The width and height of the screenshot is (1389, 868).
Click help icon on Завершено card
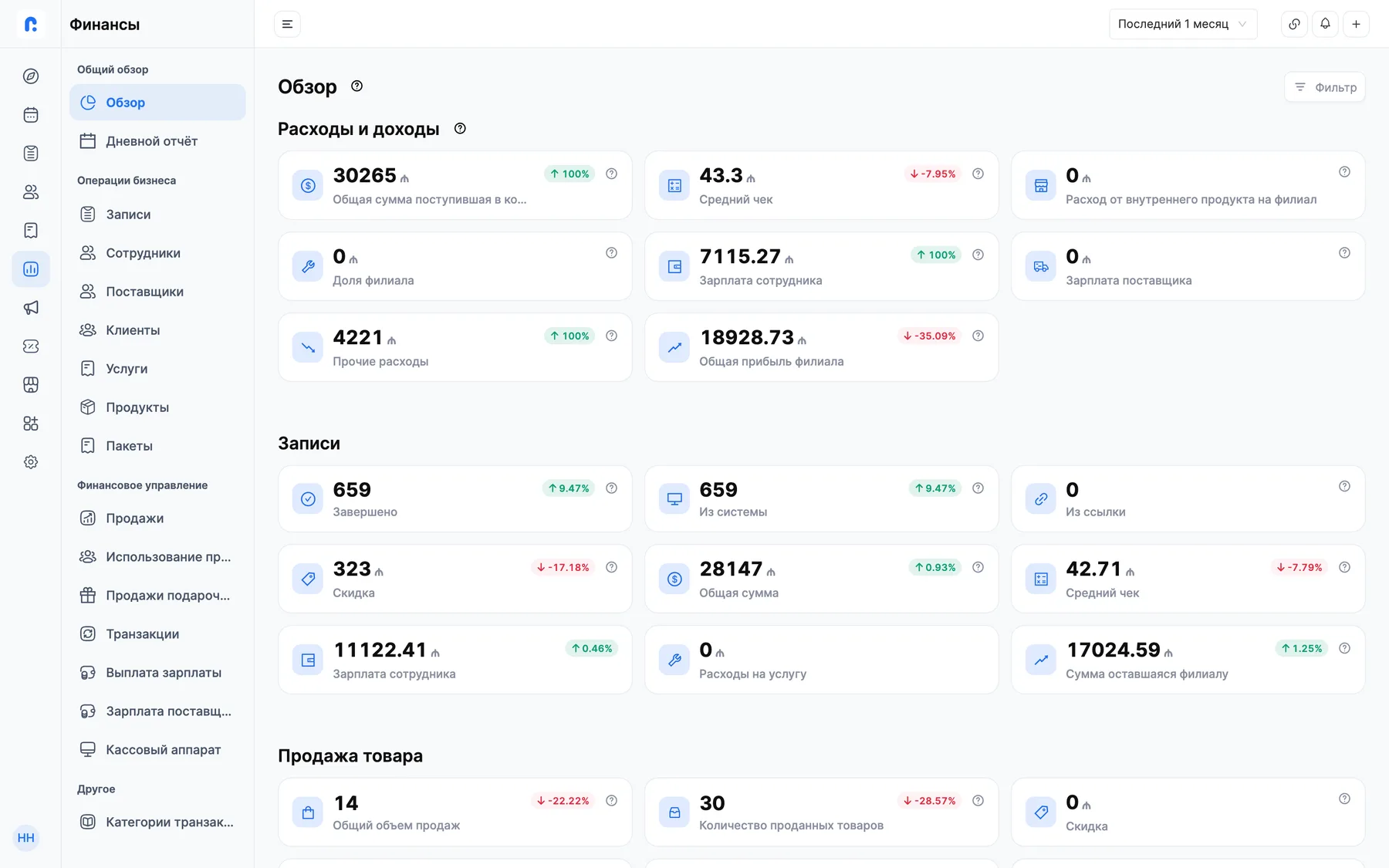point(611,488)
